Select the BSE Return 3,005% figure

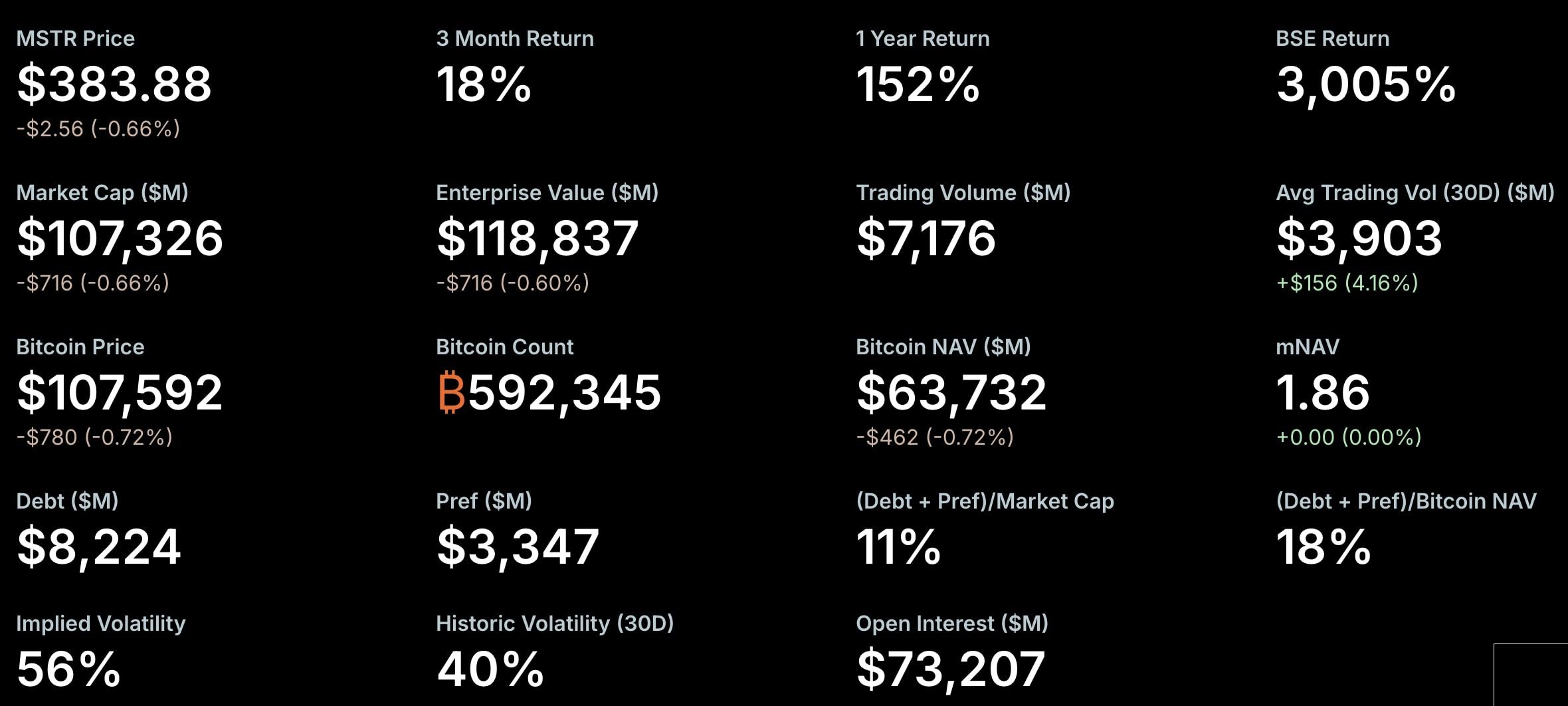pyautogui.click(x=1366, y=86)
